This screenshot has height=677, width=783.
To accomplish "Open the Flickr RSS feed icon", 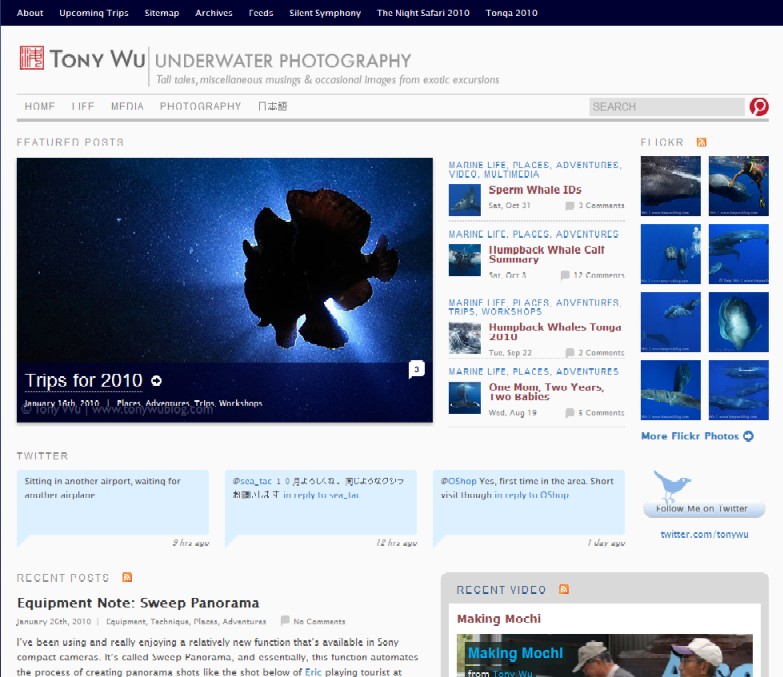I will pos(702,143).
